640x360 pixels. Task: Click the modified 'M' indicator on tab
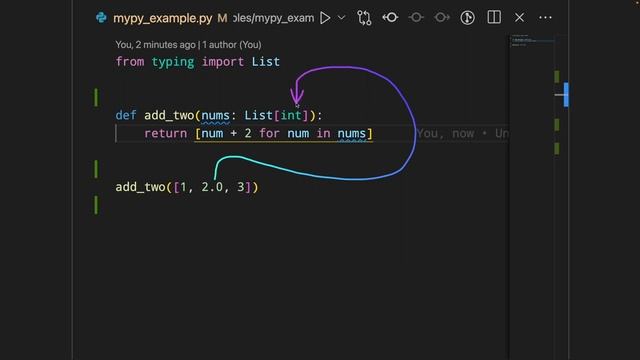coord(222,18)
